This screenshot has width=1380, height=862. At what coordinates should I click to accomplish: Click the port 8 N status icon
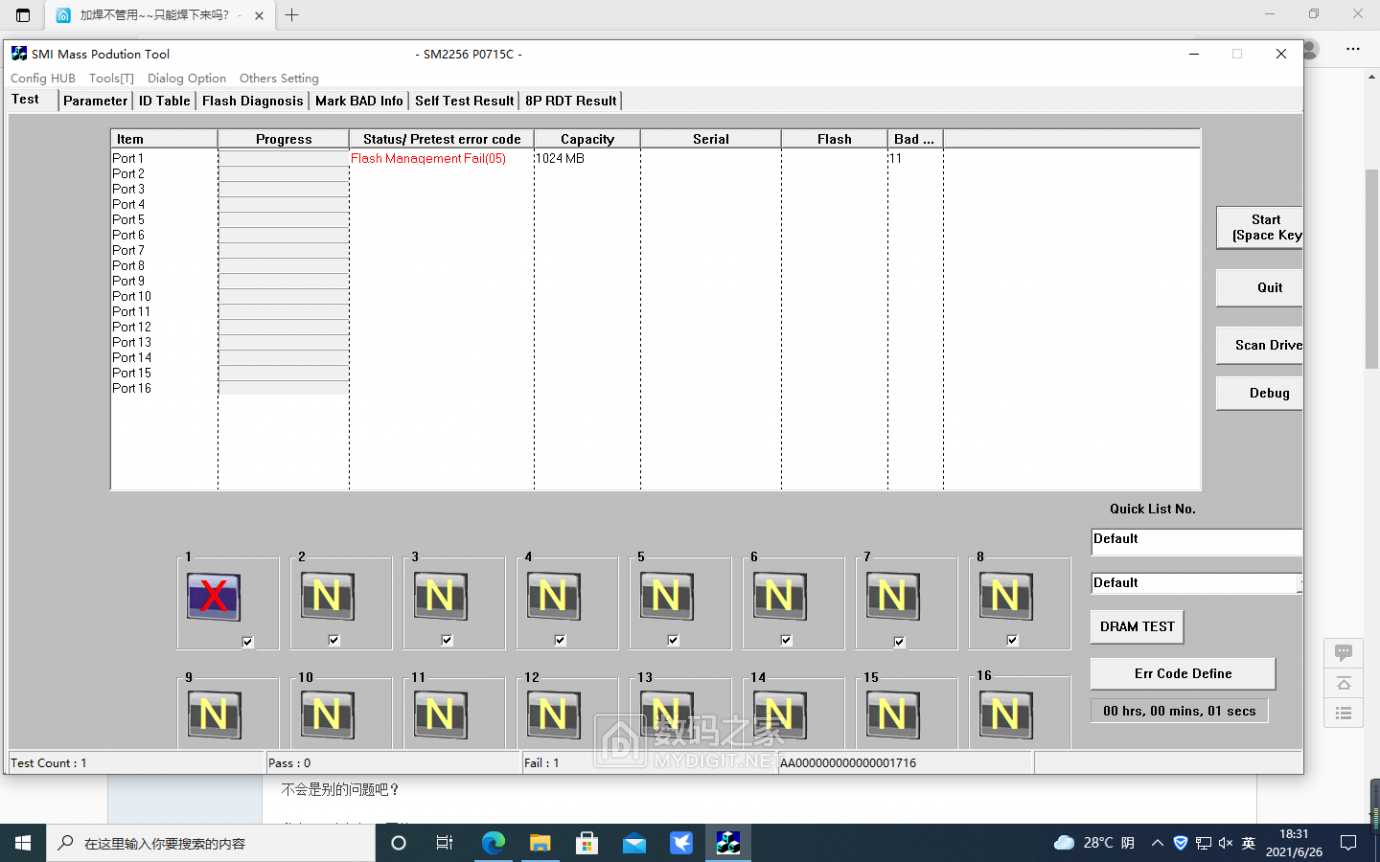(1005, 597)
